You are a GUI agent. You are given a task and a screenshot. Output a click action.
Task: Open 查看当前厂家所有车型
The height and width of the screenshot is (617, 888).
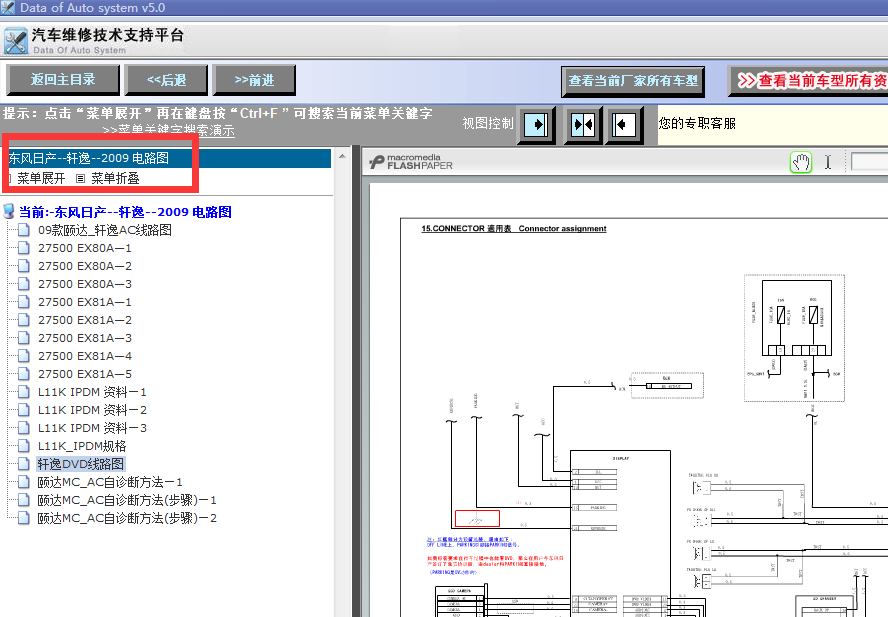tap(633, 81)
